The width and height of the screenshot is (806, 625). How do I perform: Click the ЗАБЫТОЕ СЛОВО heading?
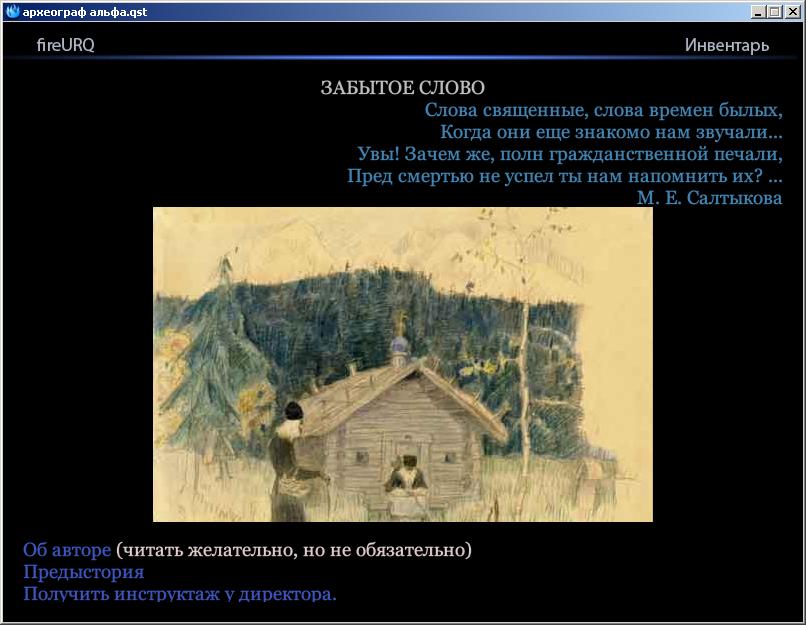[x=402, y=88]
